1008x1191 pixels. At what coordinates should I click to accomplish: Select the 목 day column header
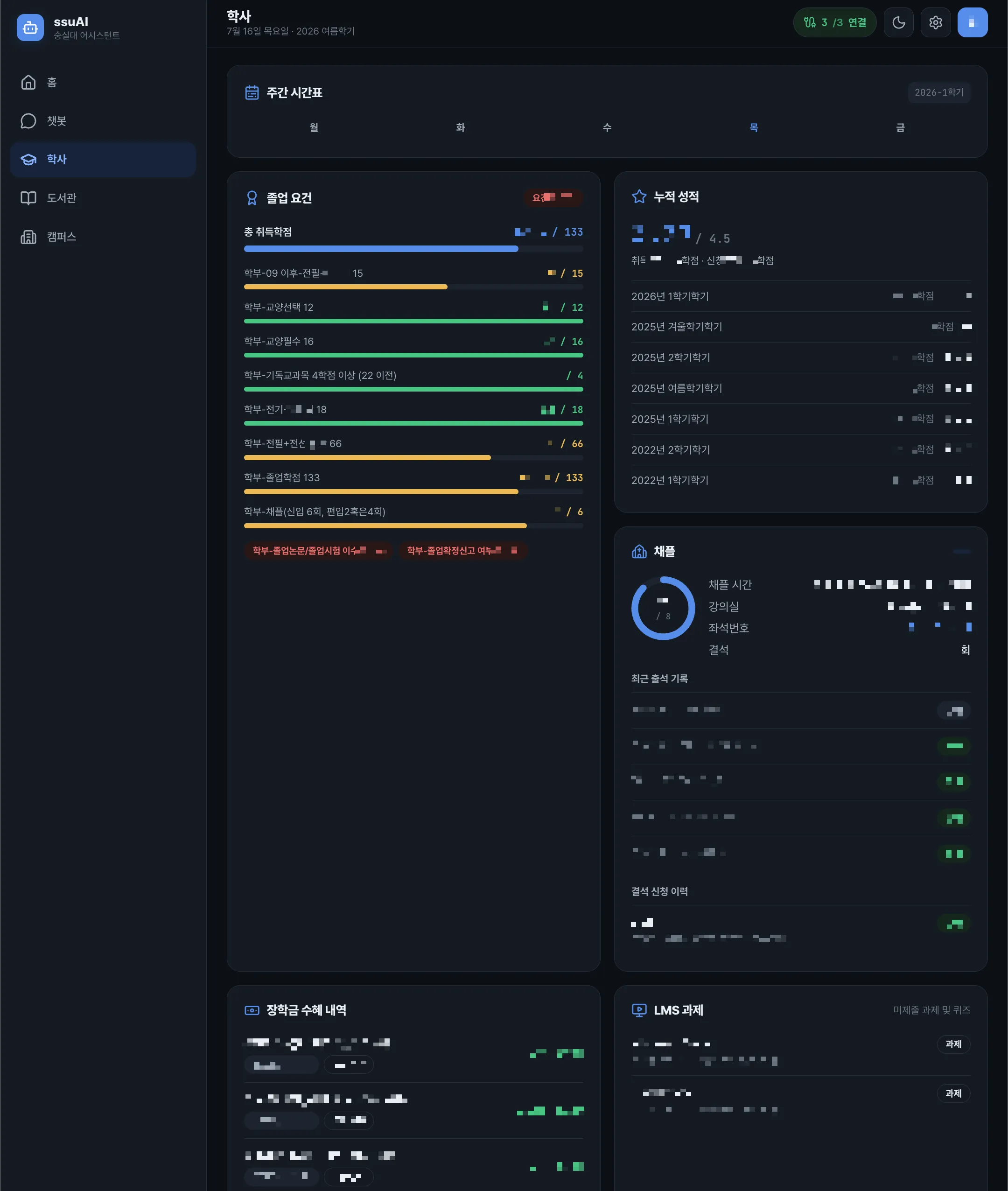[753, 127]
